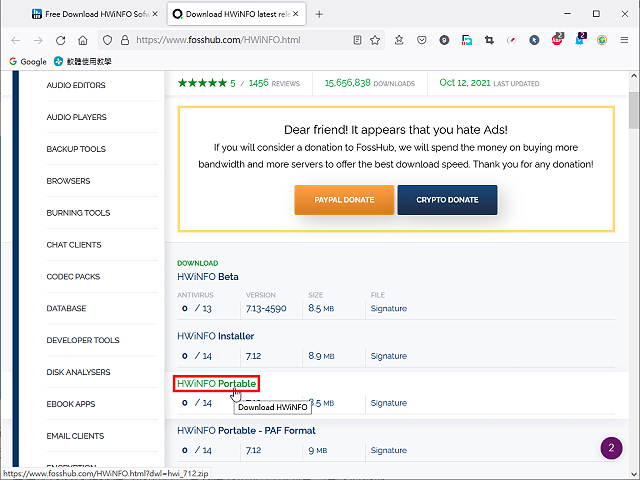Click the PAYPAL DONATE button

344,200
